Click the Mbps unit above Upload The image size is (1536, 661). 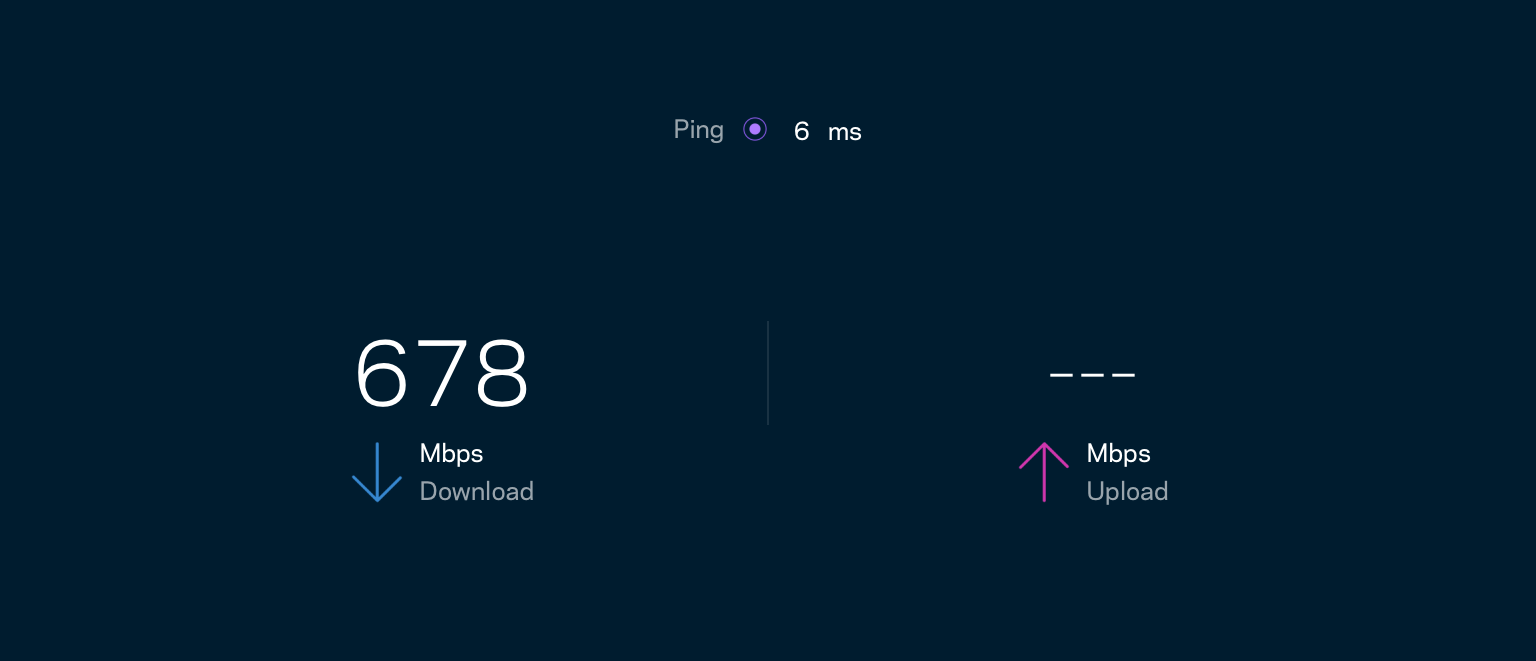[1118, 454]
